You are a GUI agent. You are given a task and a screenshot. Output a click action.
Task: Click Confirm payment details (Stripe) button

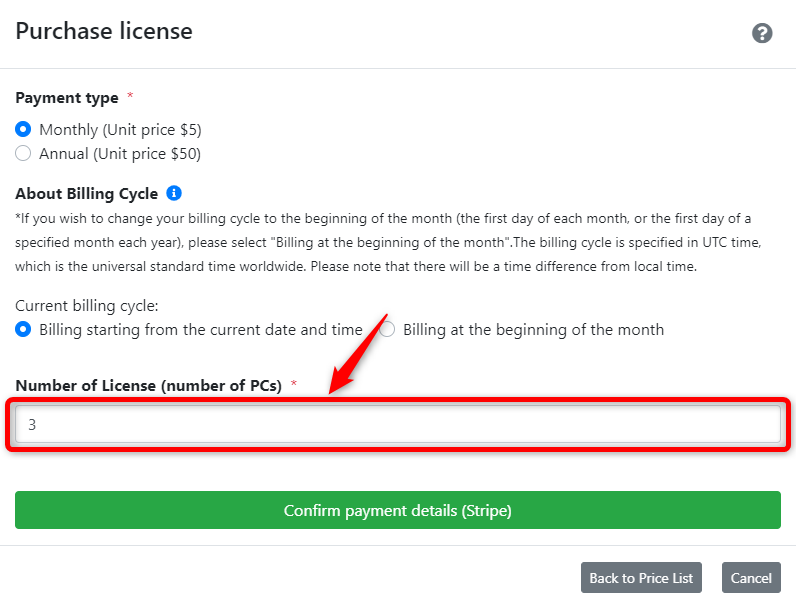tap(398, 510)
